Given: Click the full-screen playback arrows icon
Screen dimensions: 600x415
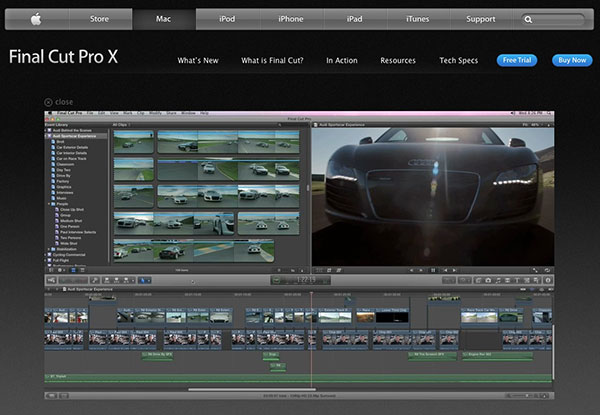Looking at the screenshot, I should (535, 270).
